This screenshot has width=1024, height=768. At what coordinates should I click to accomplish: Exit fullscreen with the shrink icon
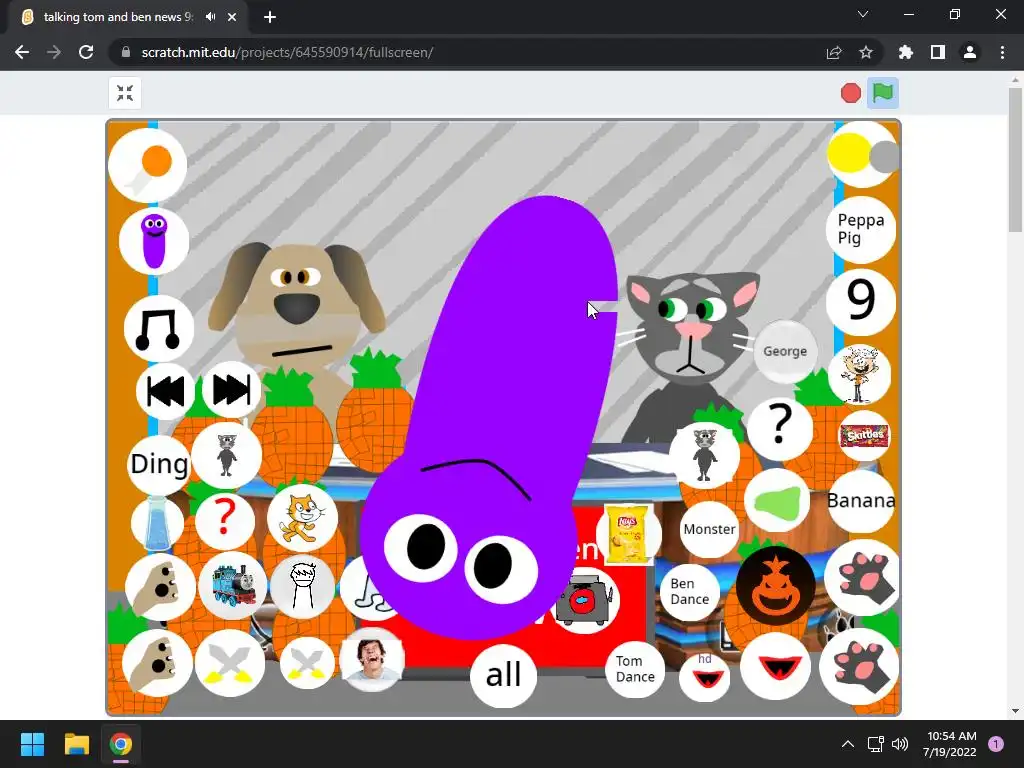coord(125,93)
